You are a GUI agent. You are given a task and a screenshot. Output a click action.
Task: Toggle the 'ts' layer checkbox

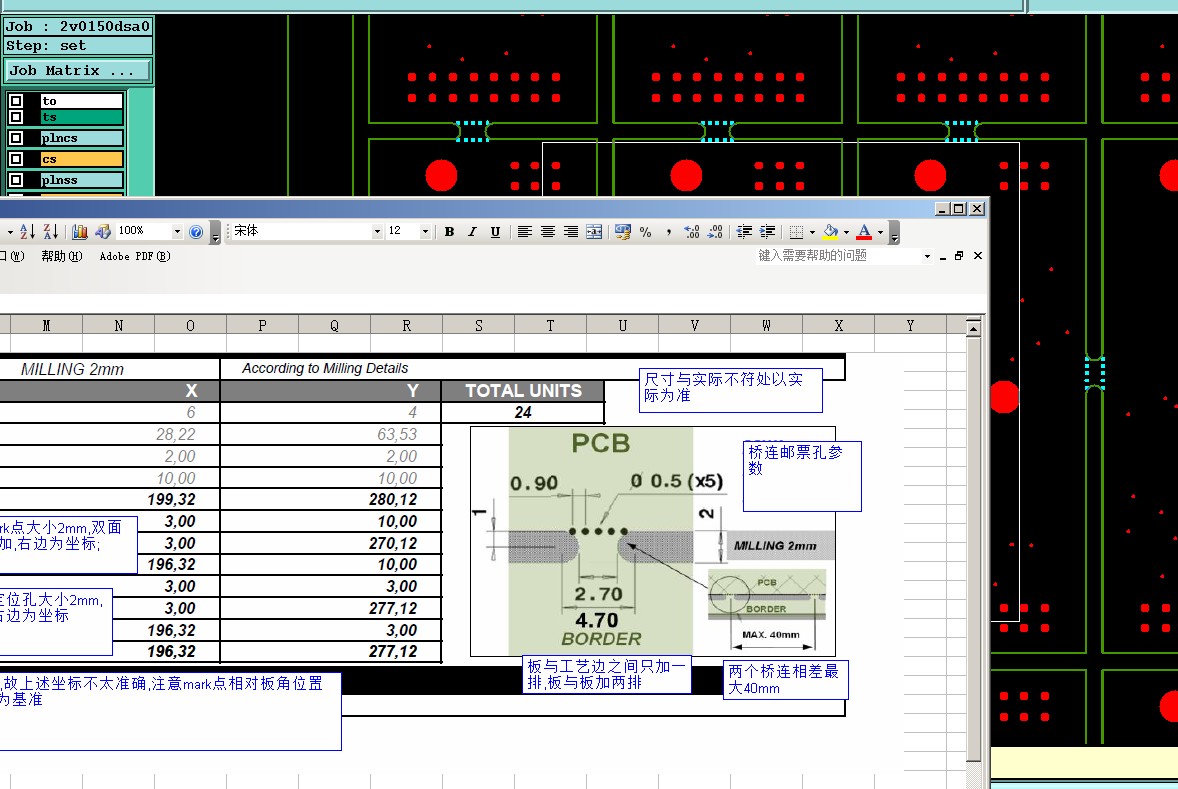pyautogui.click(x=16, y=117)
